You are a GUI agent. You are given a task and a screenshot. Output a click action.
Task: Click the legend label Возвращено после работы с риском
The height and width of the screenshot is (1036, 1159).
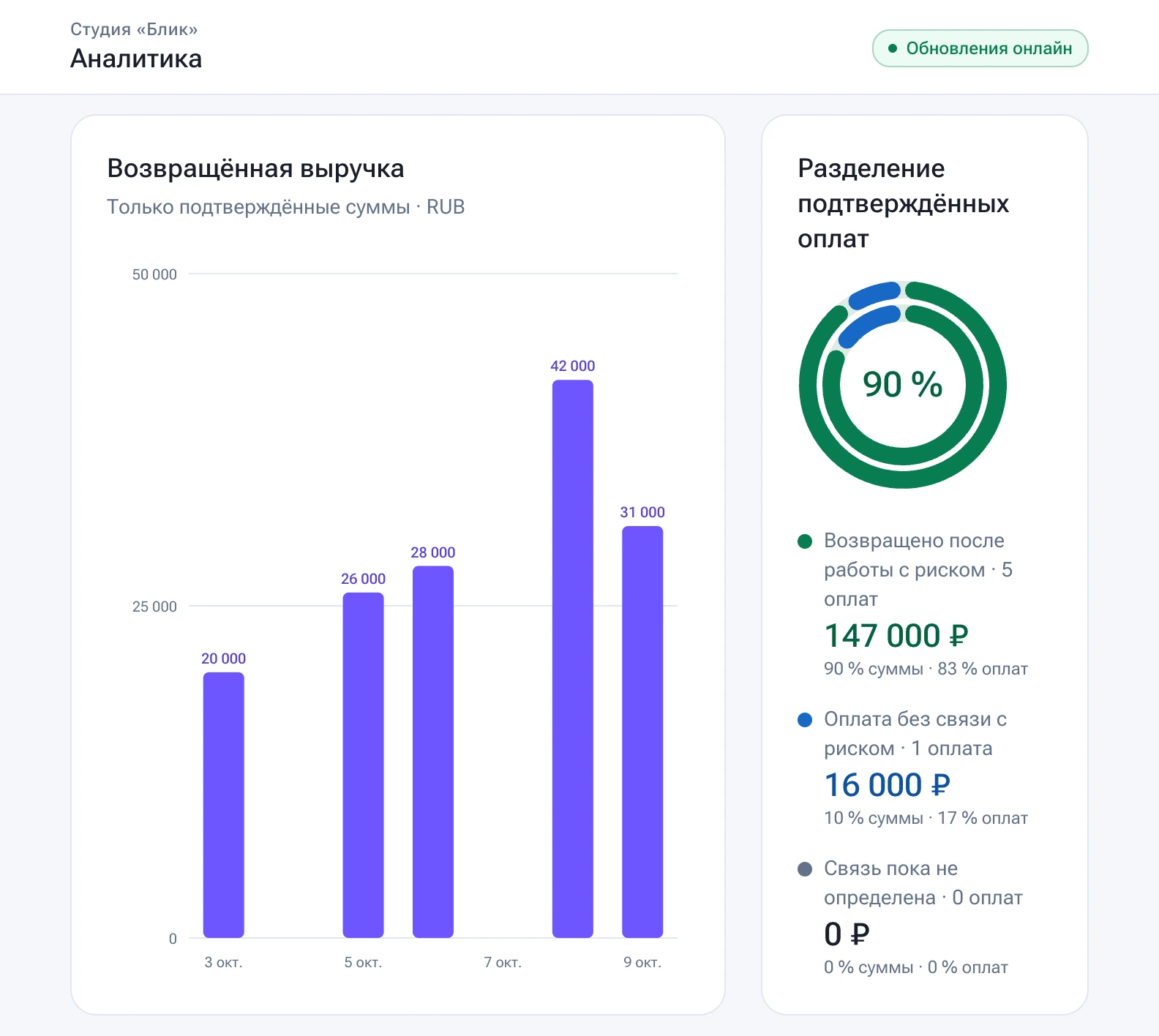(918, 570)
